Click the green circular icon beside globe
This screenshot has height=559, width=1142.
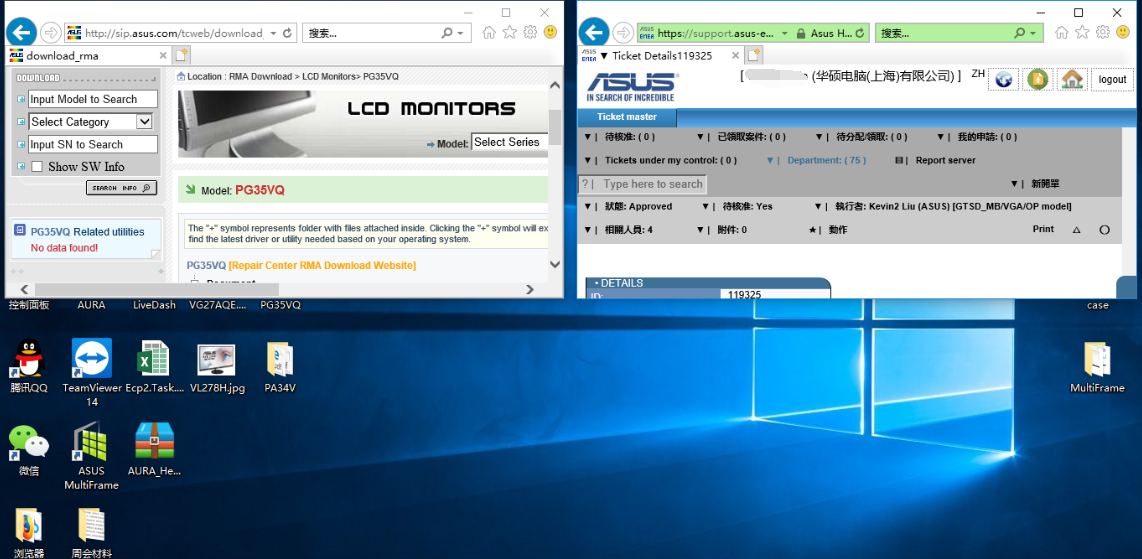(x=1037, y=79)
